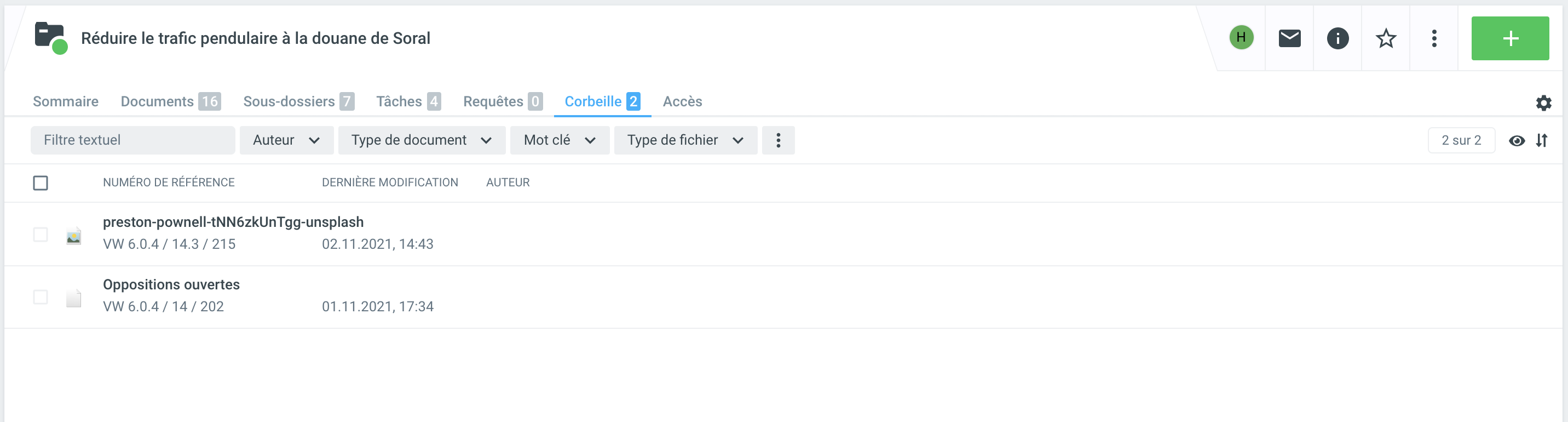This screenshot has width=1568, height=422.
Task: Tick the select-all header checkbox
Action: point(40,183)
